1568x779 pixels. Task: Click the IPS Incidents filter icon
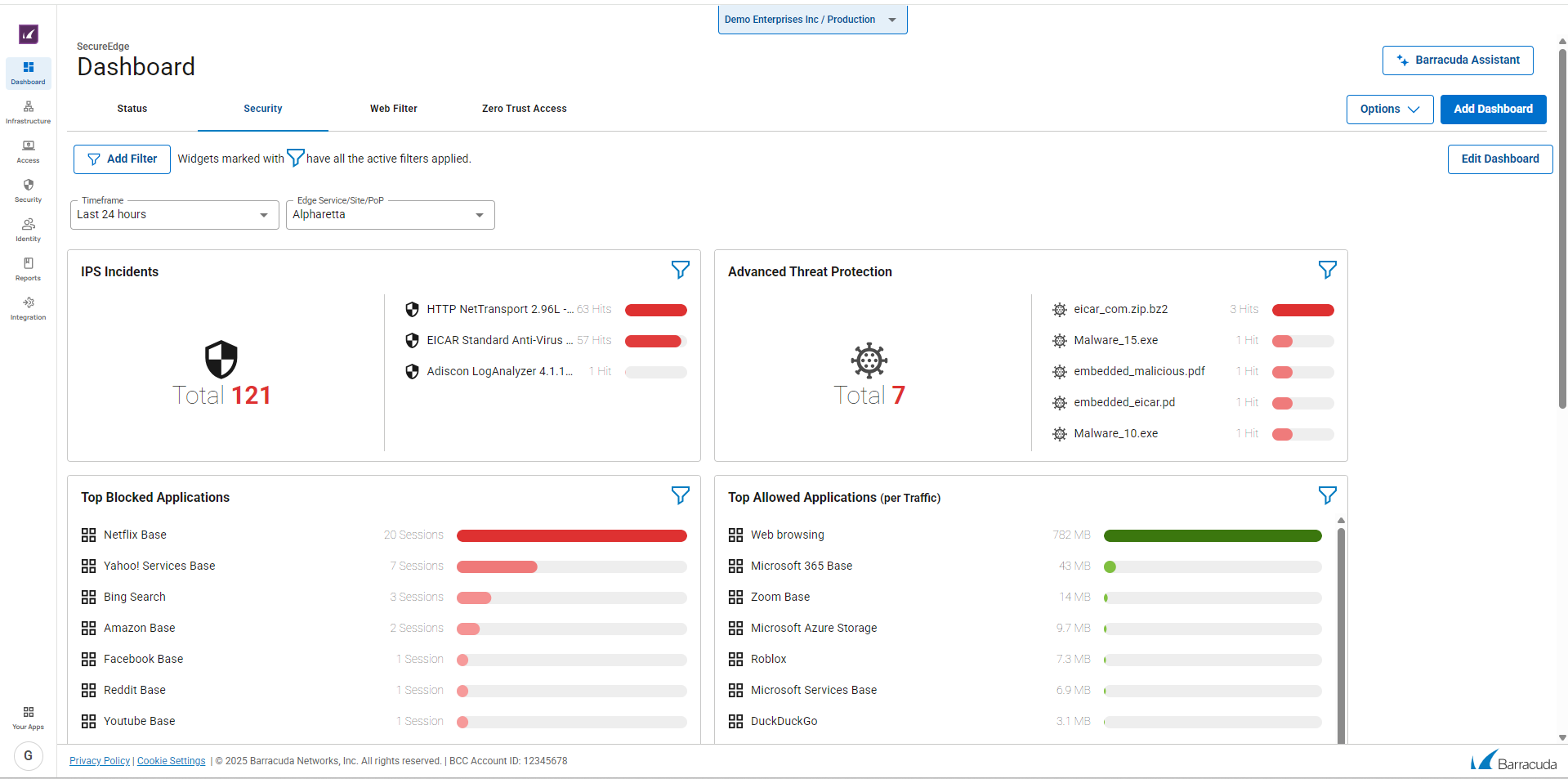[680, 270]
